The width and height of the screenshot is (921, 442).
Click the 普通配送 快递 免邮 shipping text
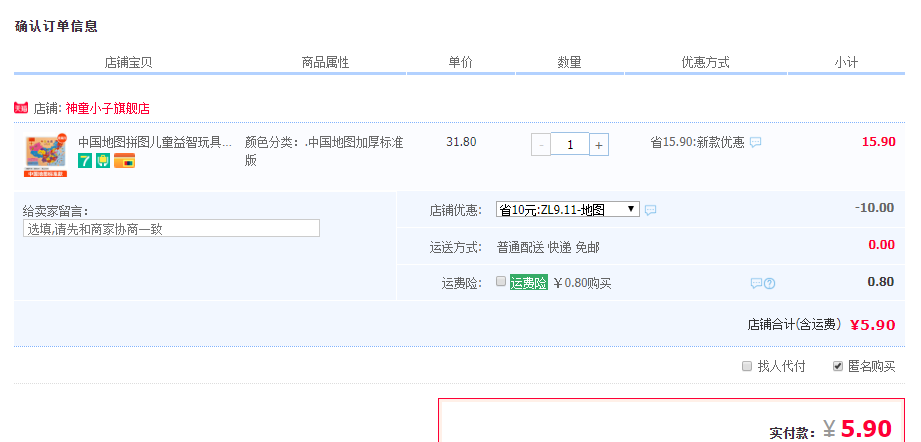coord(548,248)
